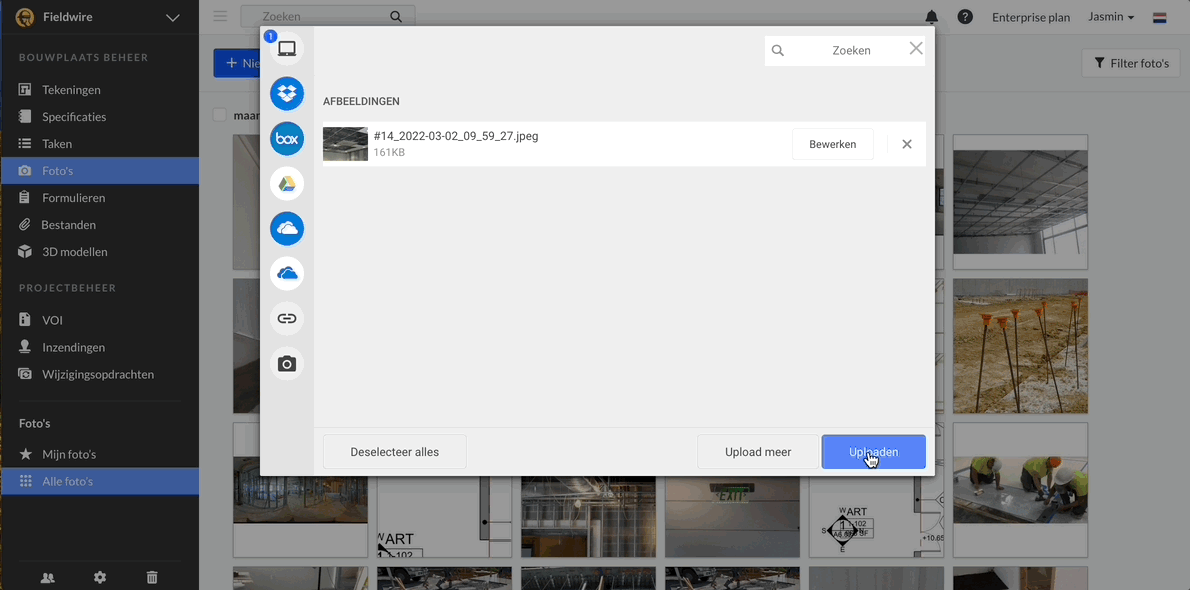Viewport: 1190px width, 590px height.
Task: Click Bewerken to edit the selected image
Action: 832,143
